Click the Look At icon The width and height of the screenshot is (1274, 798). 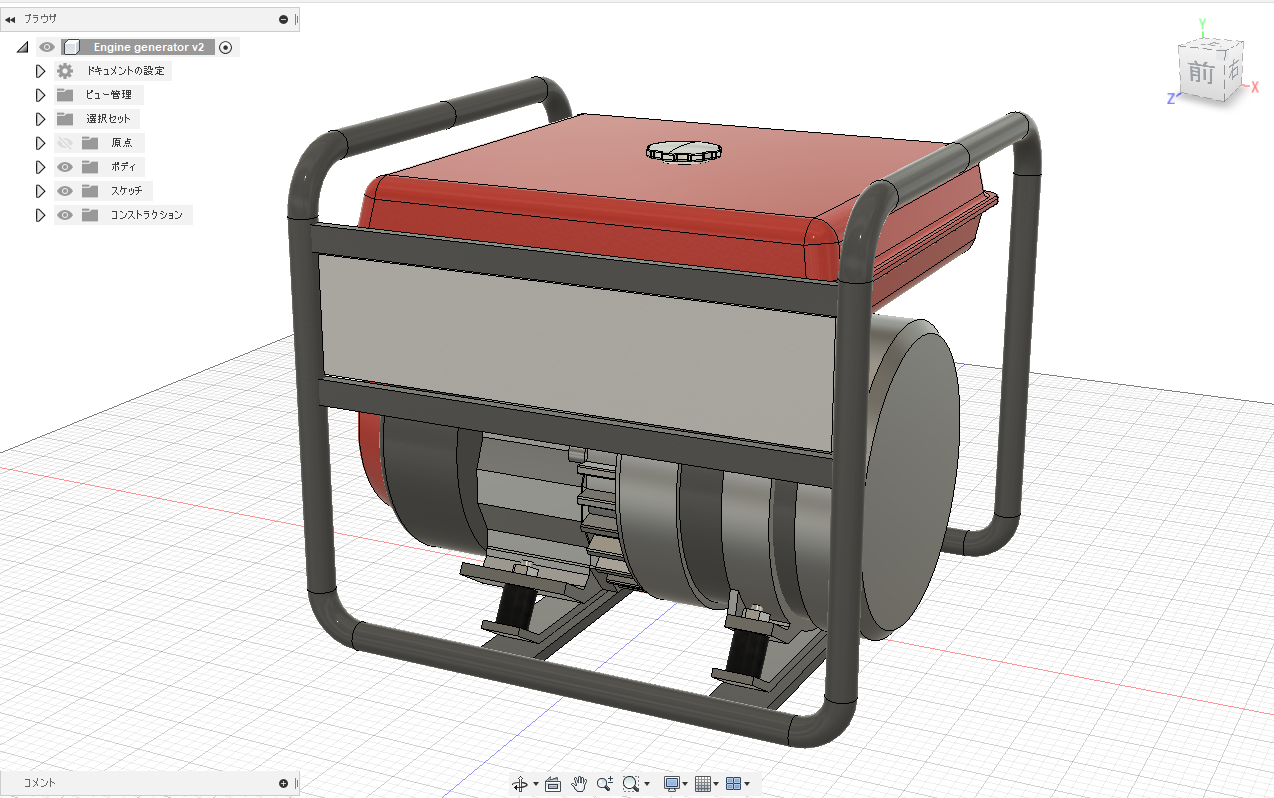pyautogui.click(x=553, y=784)
